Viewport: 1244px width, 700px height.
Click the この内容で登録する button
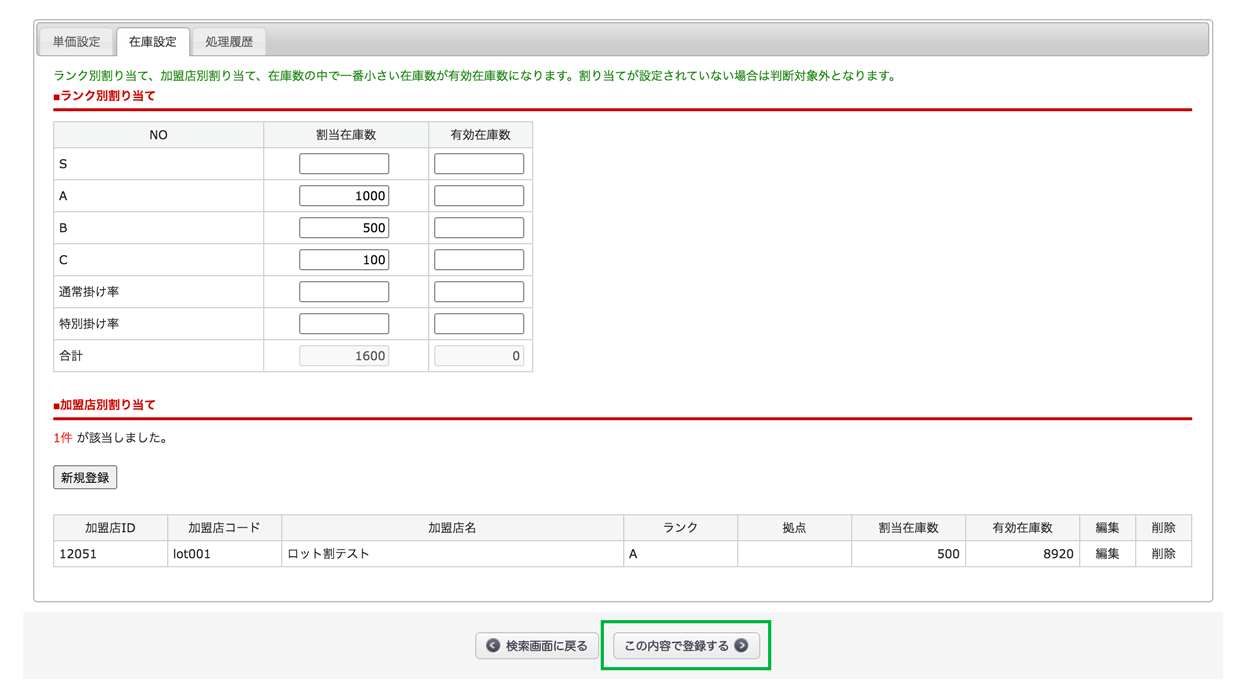click(x=685, y=646)
